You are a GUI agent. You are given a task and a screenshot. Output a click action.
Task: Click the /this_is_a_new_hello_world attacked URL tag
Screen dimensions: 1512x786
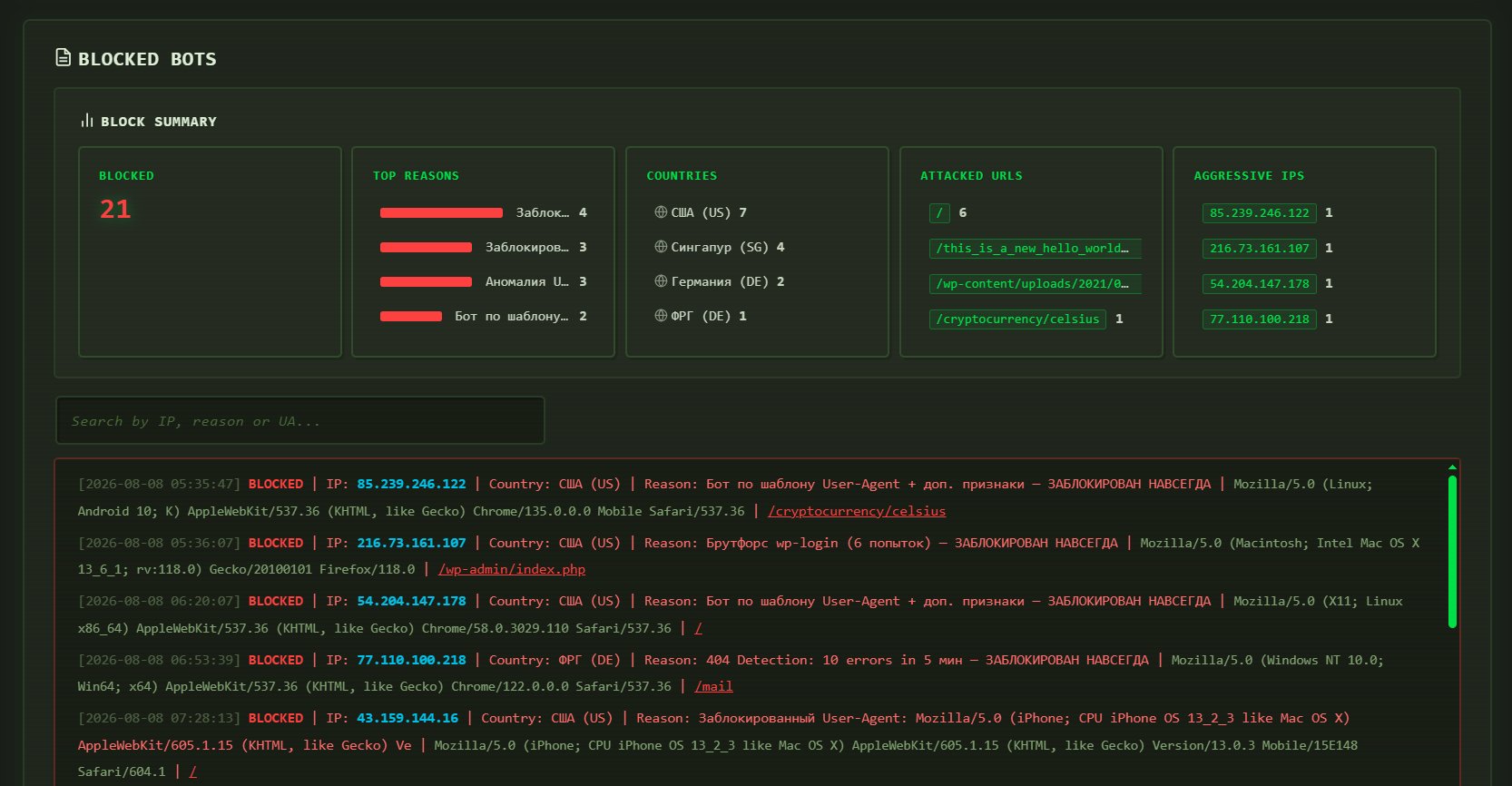pos(1035,249)
